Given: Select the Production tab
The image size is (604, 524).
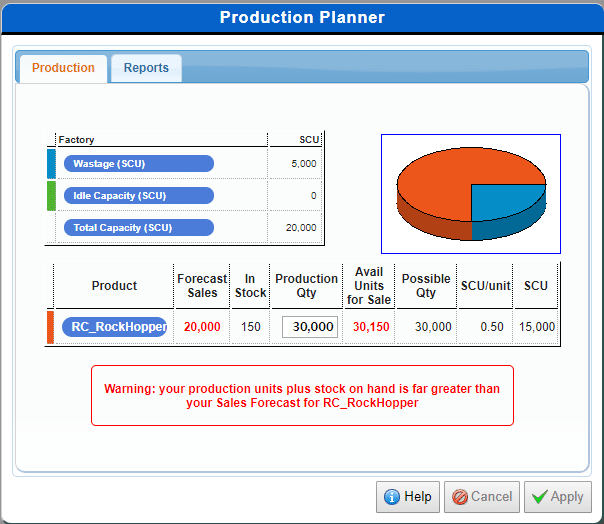Looking at the screenshot, I should pyautogui.click(x=63, y=68).
